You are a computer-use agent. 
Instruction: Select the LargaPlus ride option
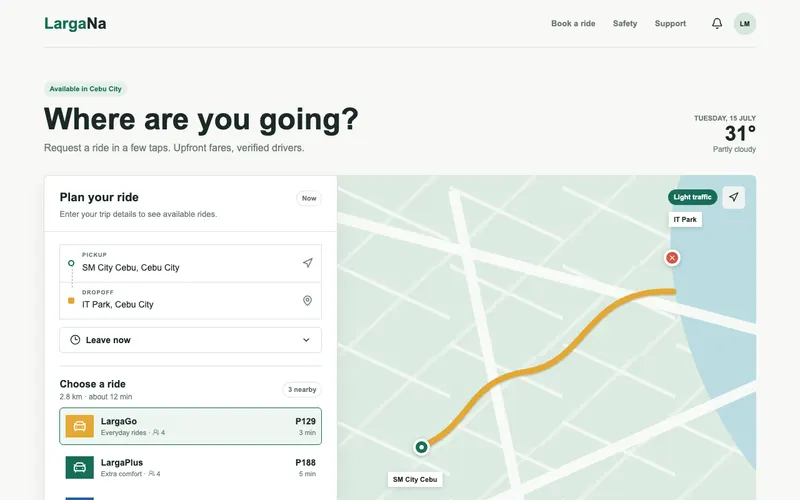coord(190,467)
